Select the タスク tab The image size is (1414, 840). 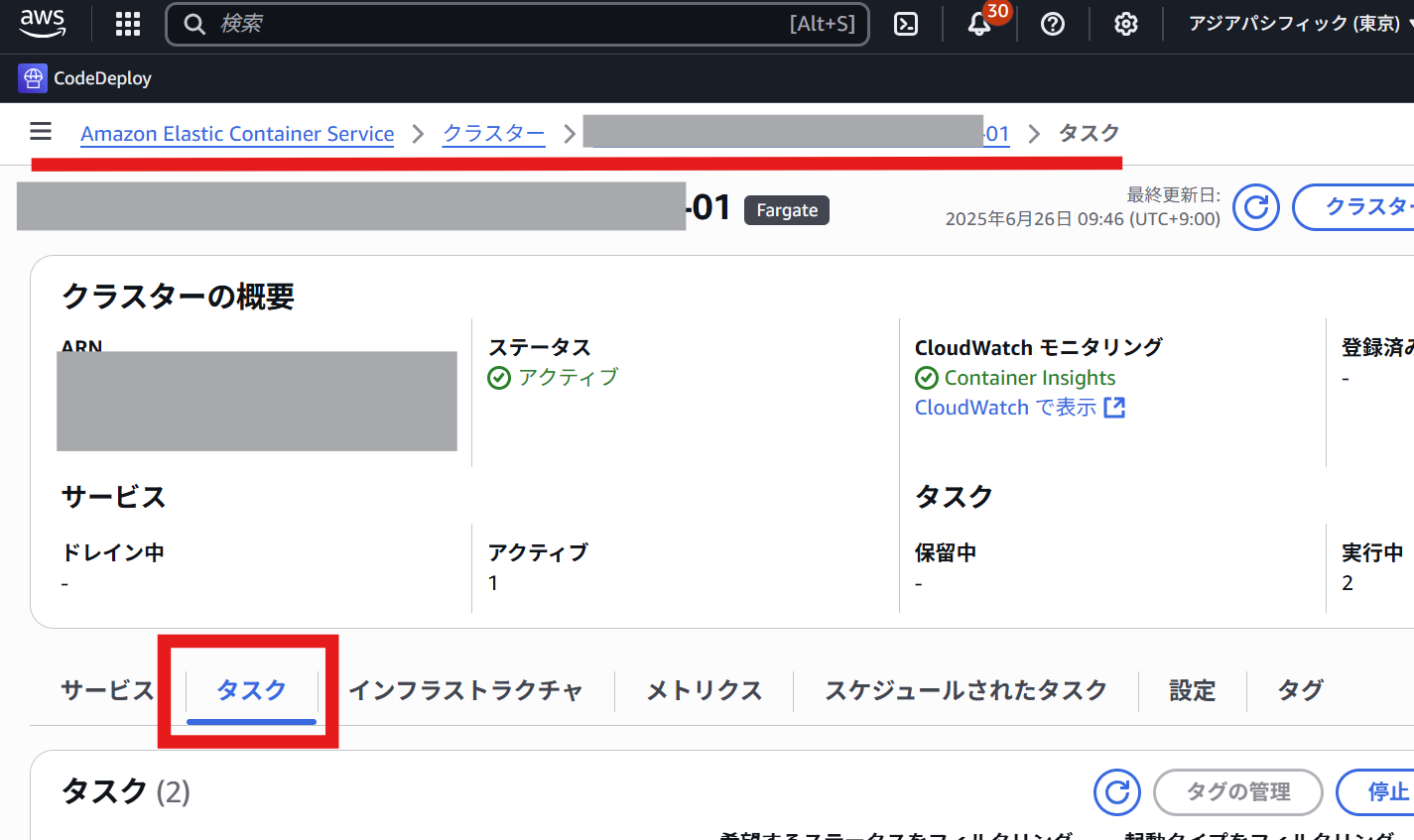pos(252,690)
